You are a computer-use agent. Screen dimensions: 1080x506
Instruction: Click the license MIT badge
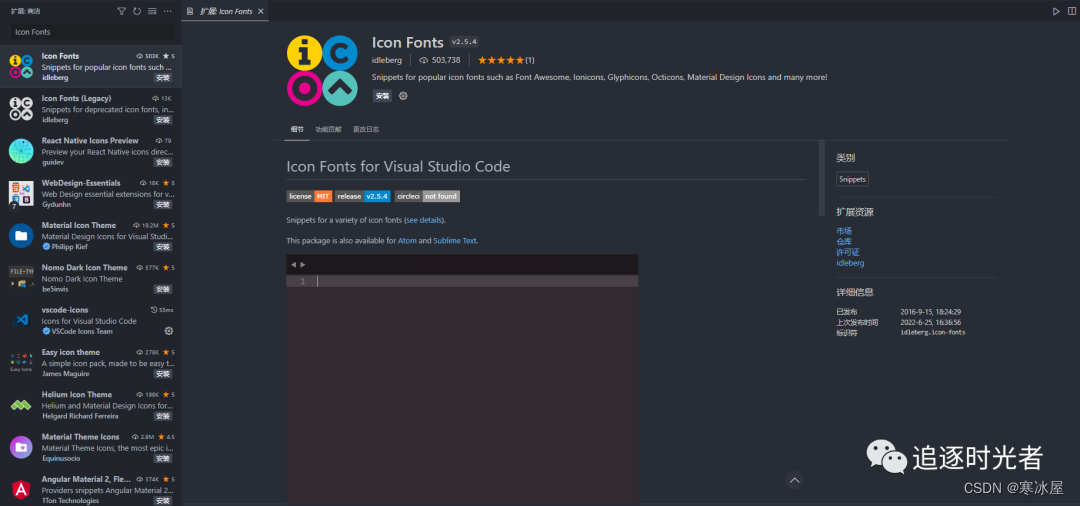click(x=309, y=196)
